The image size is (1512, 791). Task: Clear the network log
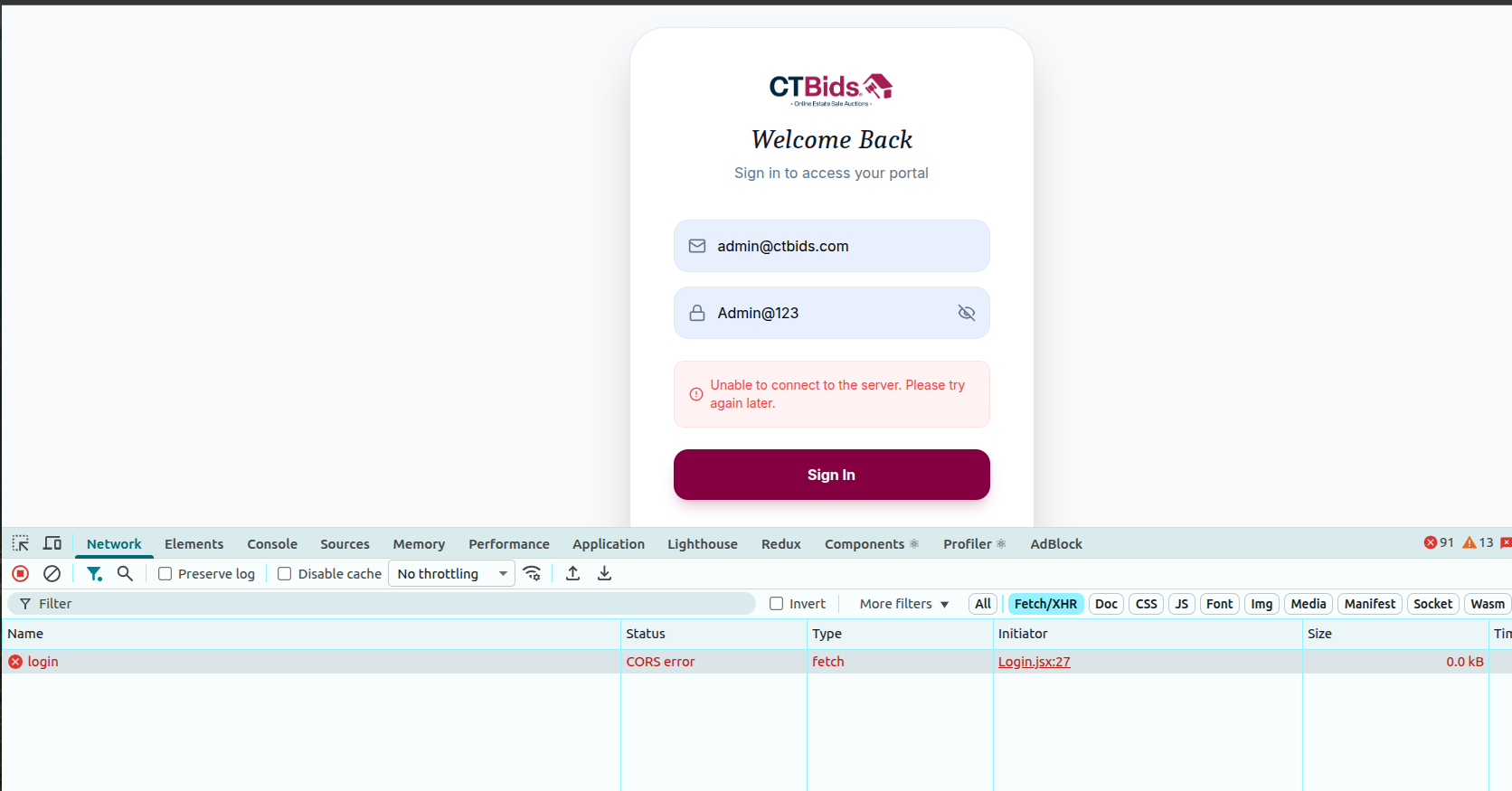point(52,573)
